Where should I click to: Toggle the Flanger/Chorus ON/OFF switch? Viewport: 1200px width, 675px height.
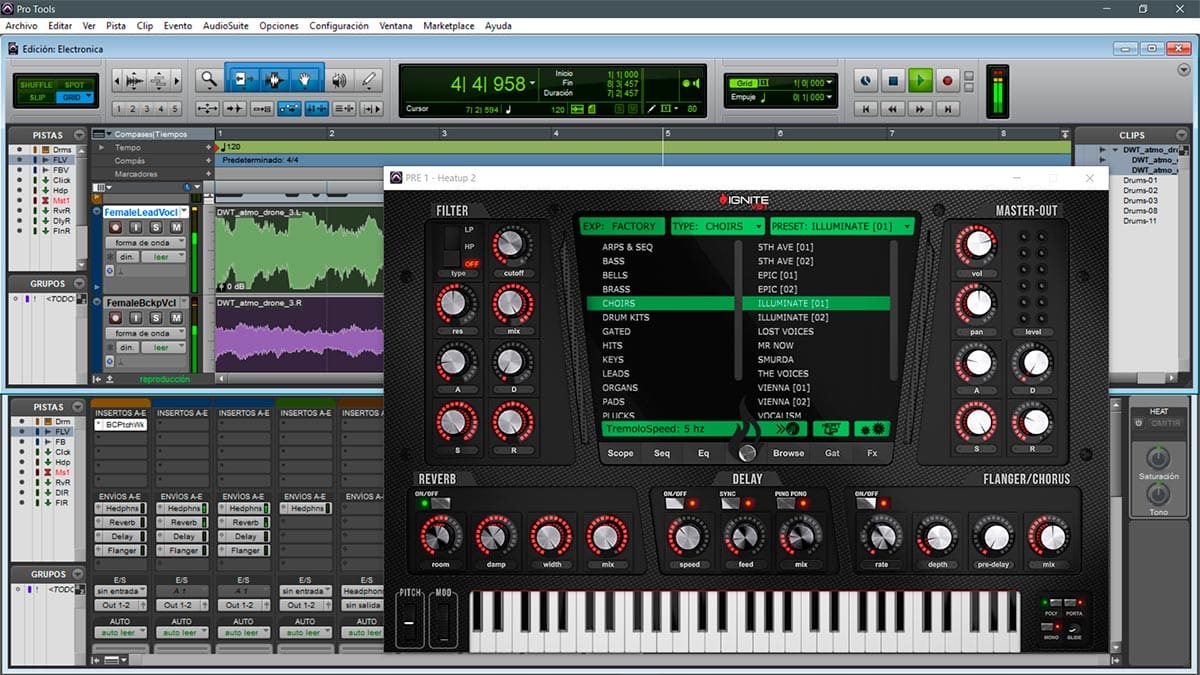coord(868,503)
